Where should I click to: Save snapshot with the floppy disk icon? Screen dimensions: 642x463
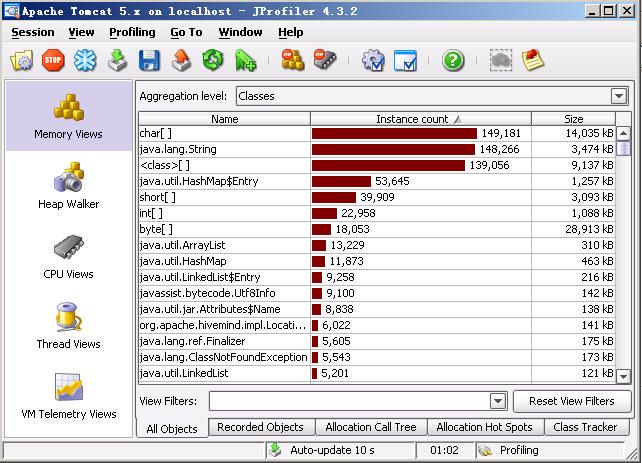tap(149, 61)
